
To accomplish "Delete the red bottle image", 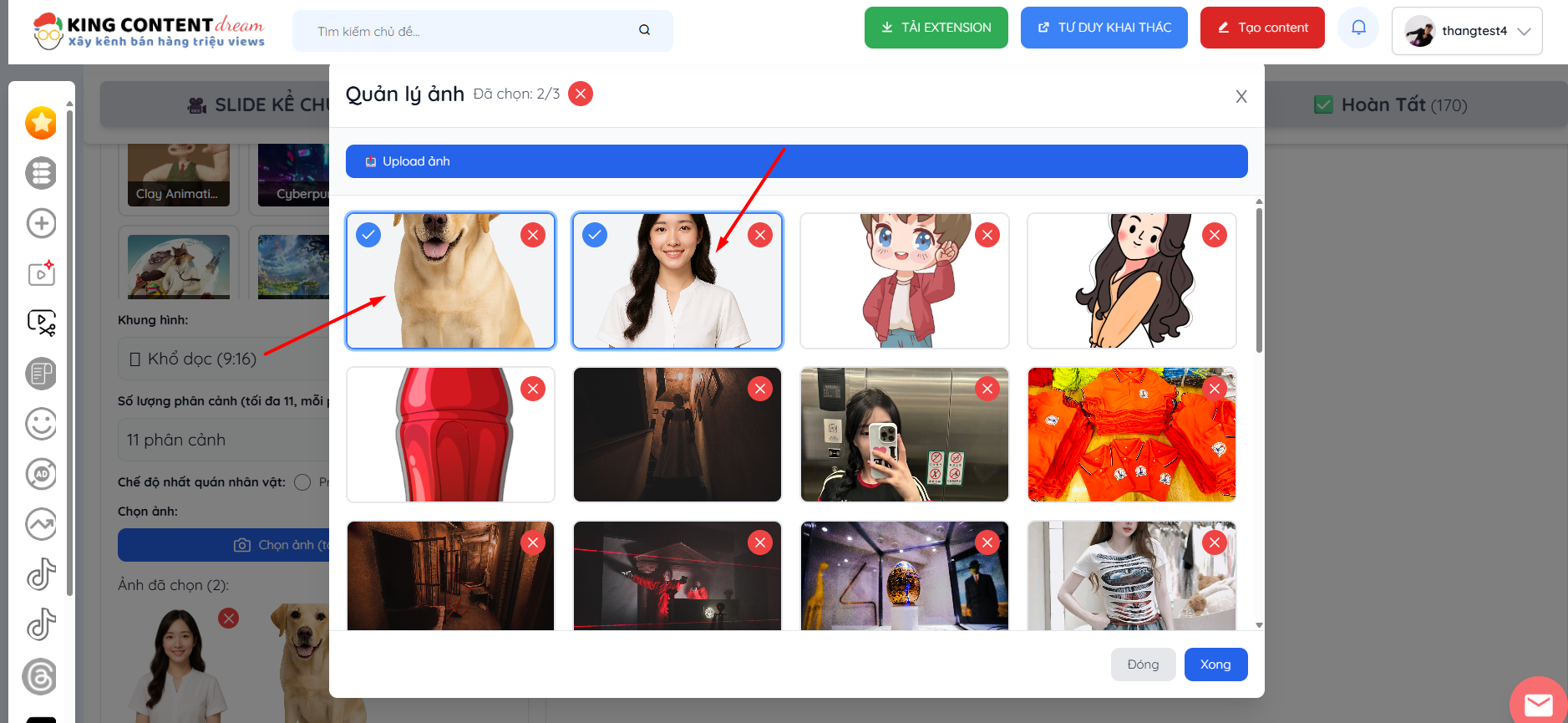I will point(533,389).
